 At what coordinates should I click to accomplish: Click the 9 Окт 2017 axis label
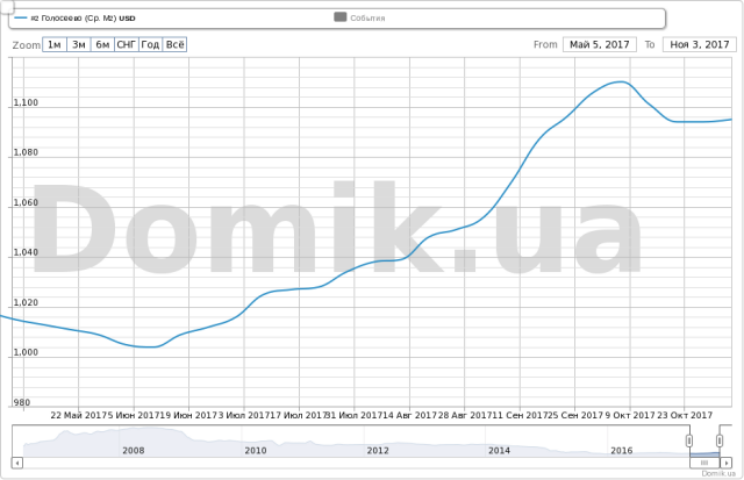(630, 415)
